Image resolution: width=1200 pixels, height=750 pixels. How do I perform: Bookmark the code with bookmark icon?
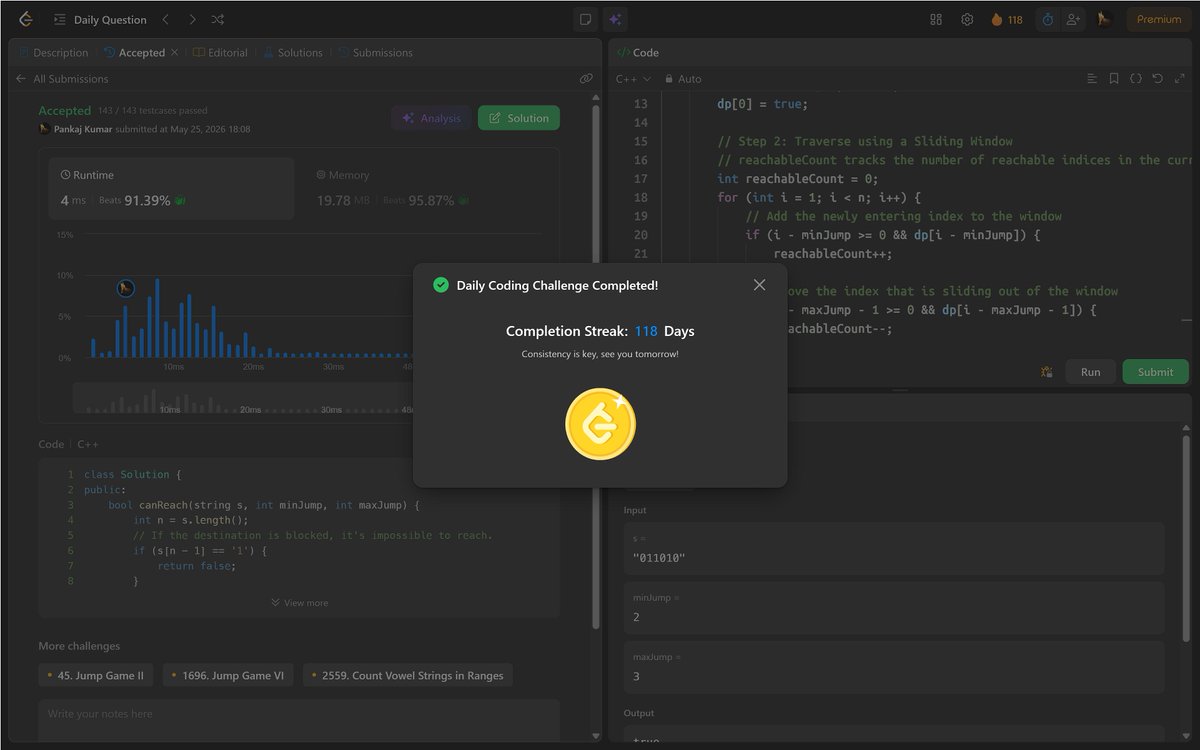1114,78
